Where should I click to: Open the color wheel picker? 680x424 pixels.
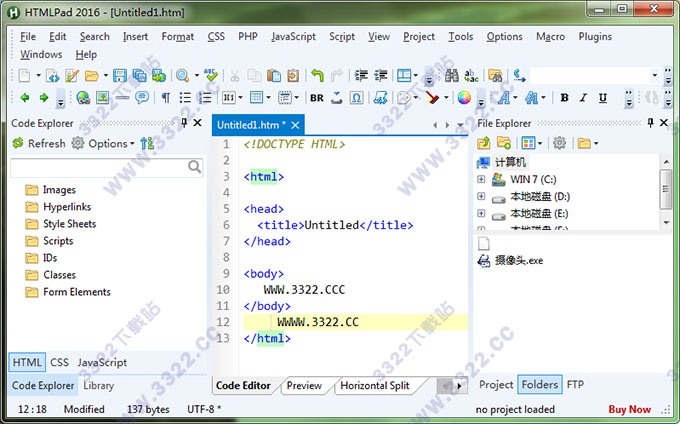(464, 98)
